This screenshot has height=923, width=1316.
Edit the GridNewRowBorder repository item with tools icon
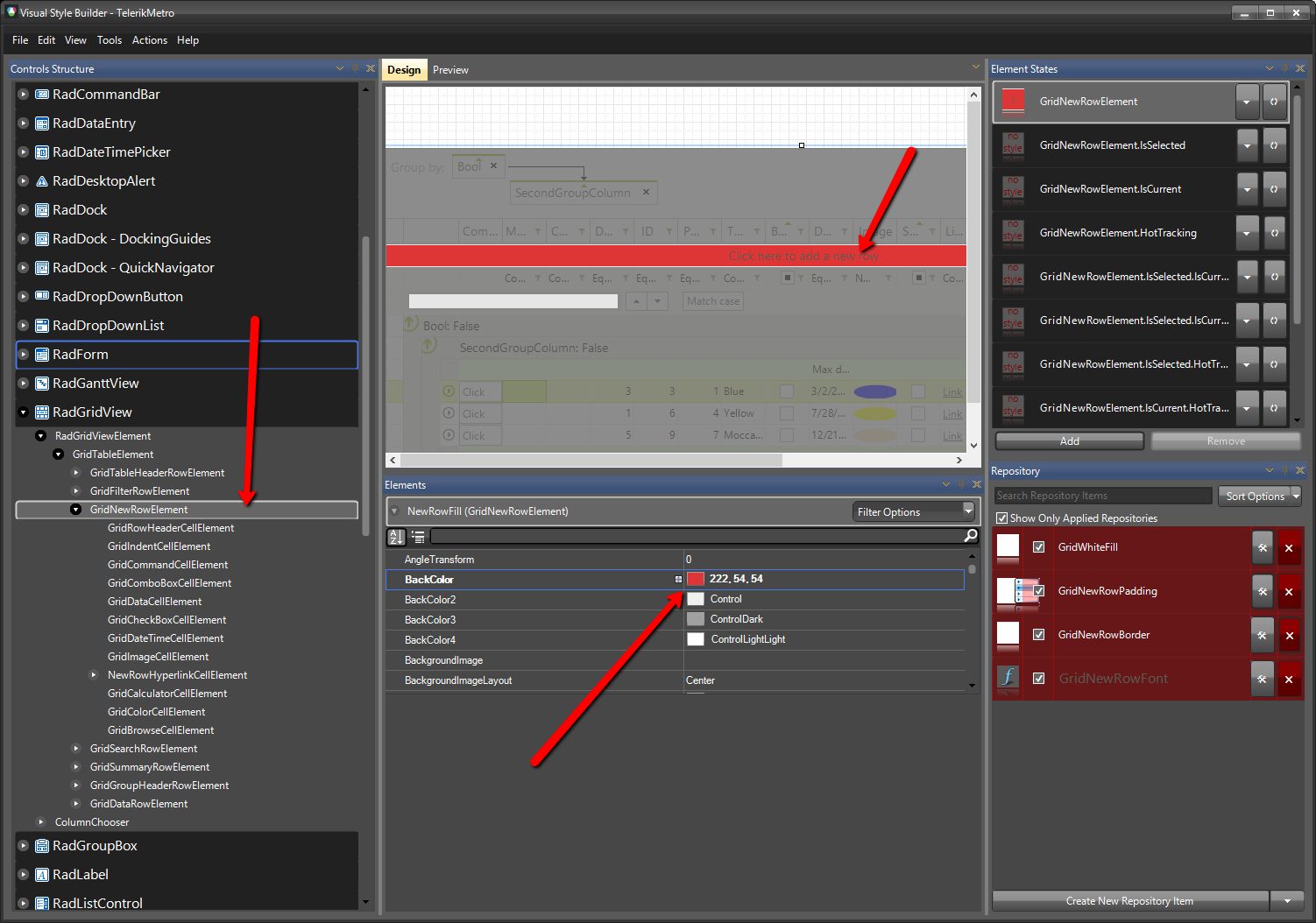(1263, 636)
